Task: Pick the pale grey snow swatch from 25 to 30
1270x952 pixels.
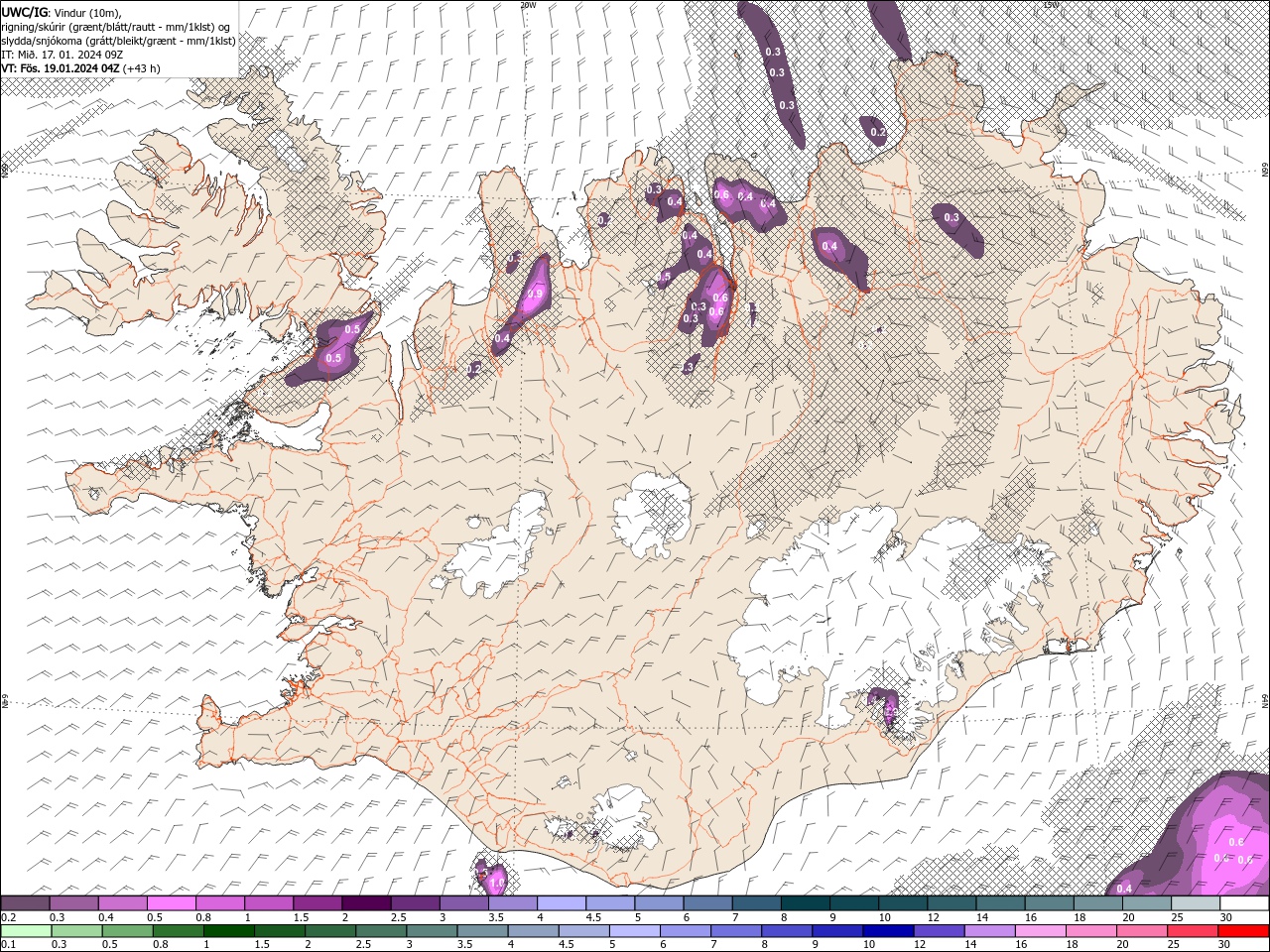Action: [x=1196, y=903]
